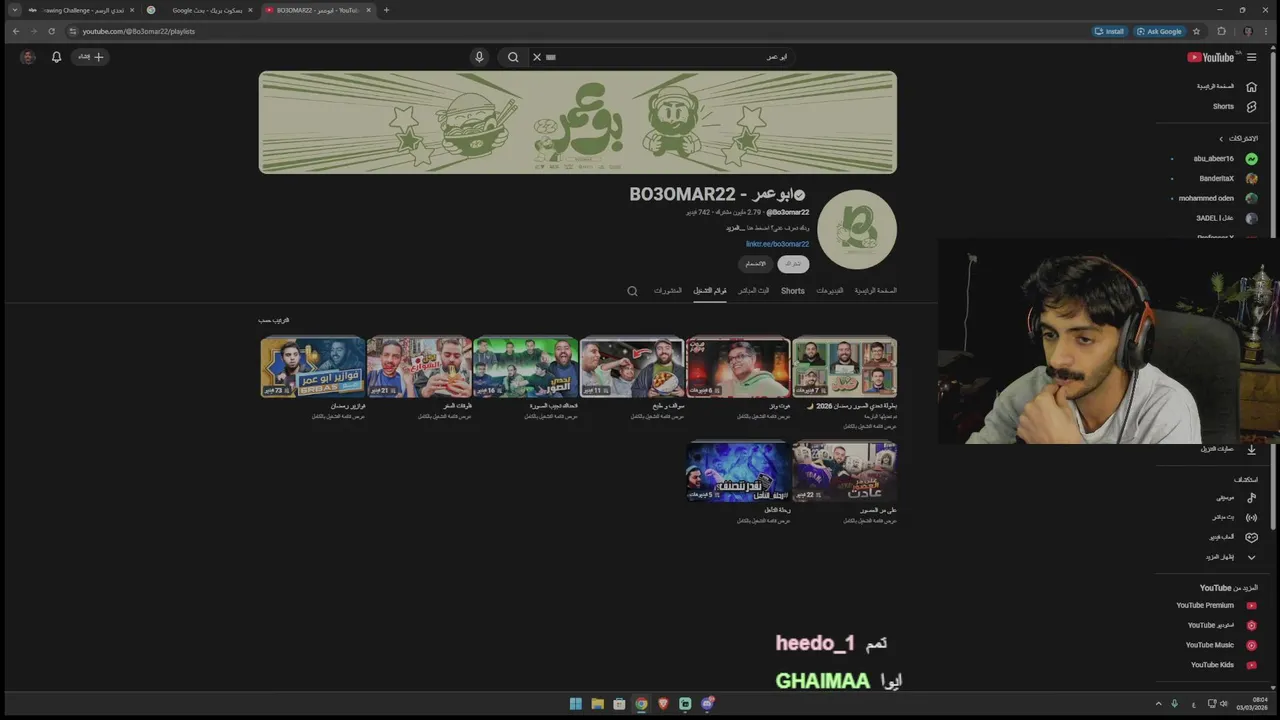The width and height of the screenshot is (1280, 720).
Task: Open the Sort by dropdown
Action: tap(273, 321)
